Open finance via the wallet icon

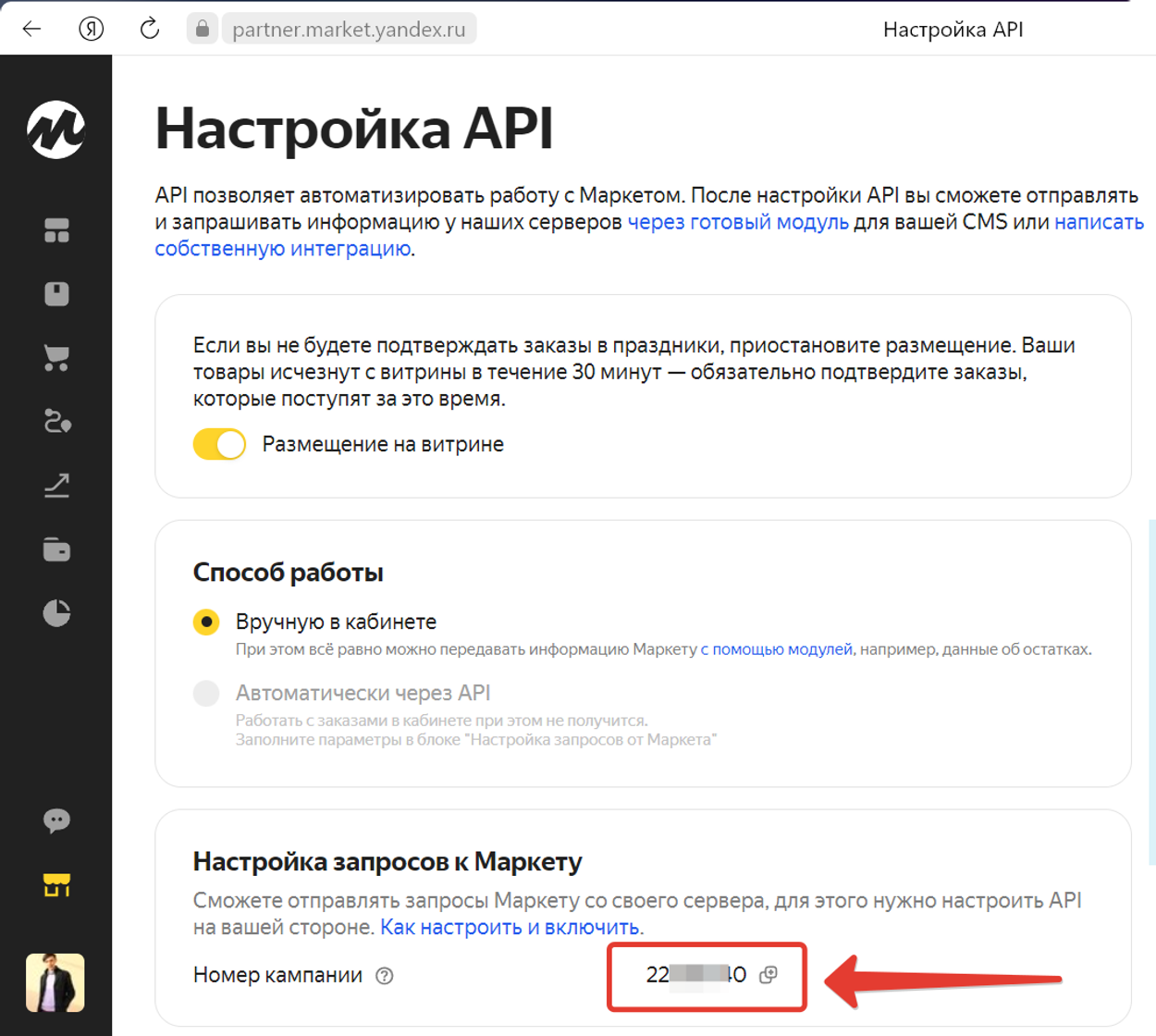click(x=56, y=549)
